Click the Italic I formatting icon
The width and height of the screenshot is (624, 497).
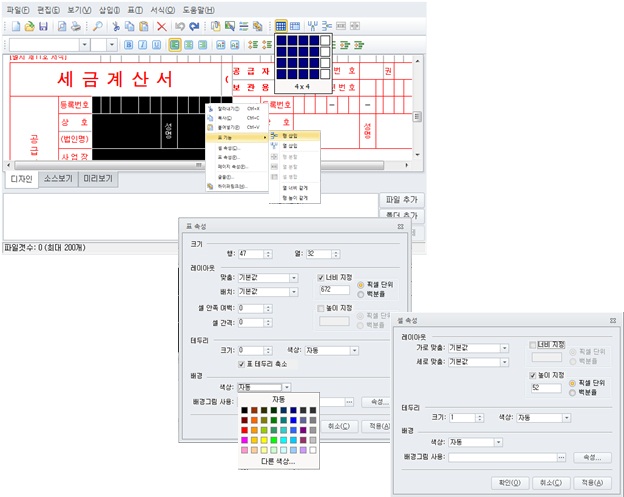(142, 45)
